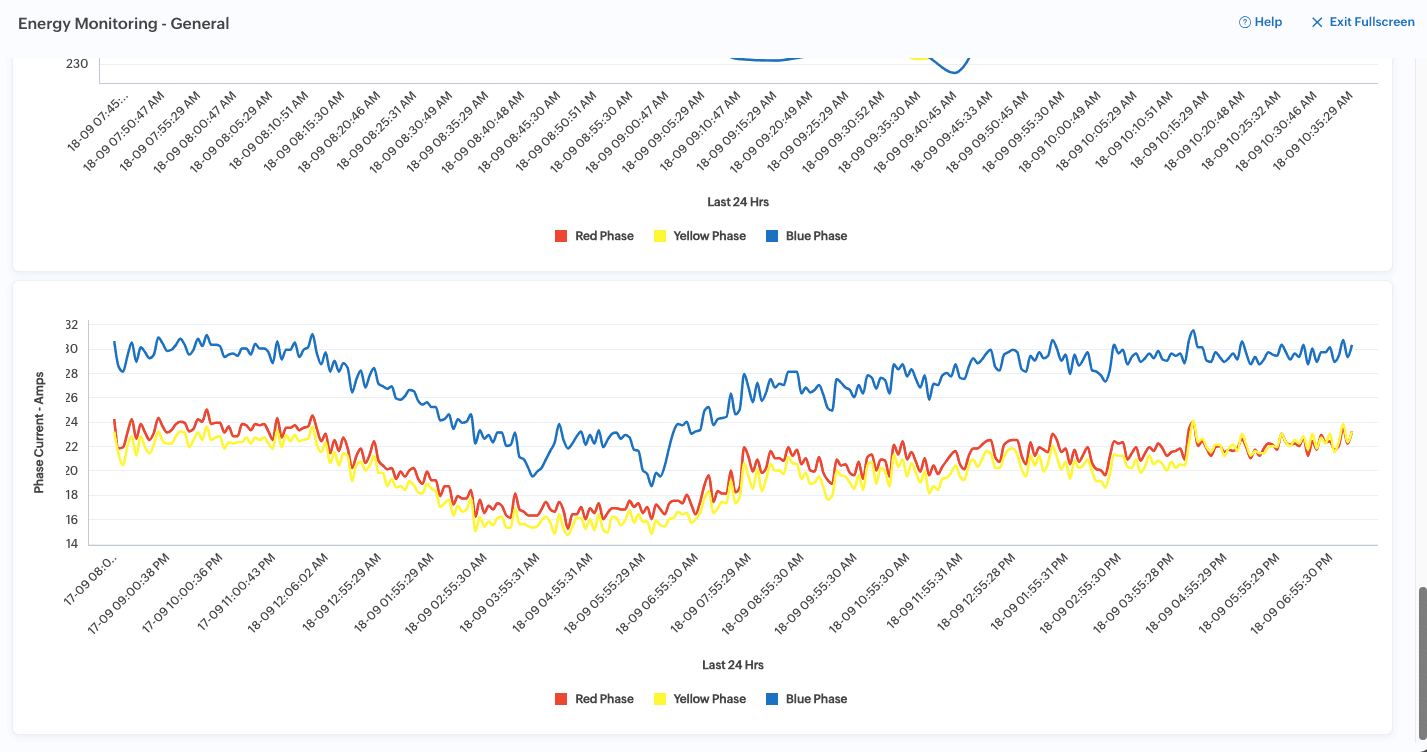Image resolution: width=1427 pixels, height=752 pixels.
Task: Hide Yellow Phase series via Phase Current legend label
Action: [709, 699]
